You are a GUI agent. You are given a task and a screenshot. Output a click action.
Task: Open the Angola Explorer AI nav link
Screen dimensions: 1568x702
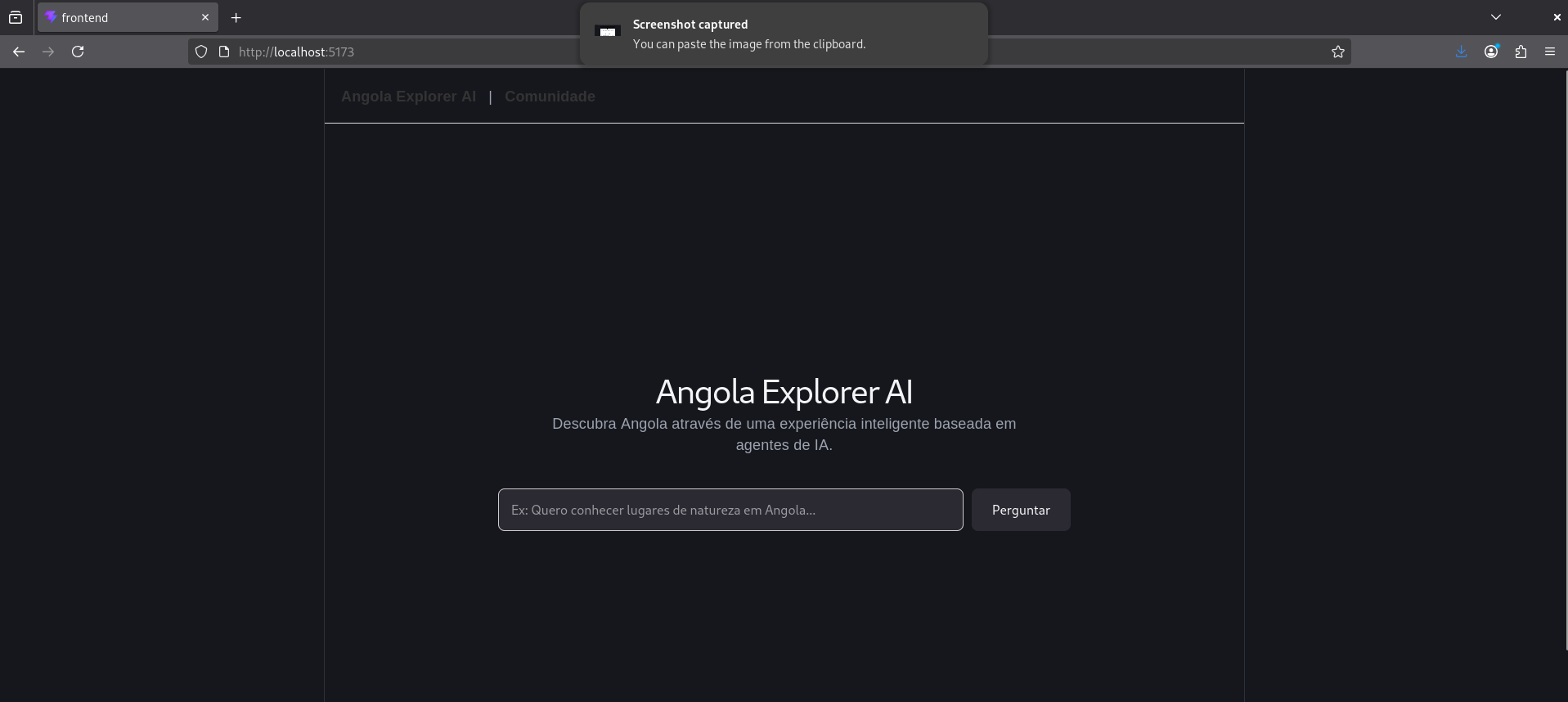pos(408,97)
